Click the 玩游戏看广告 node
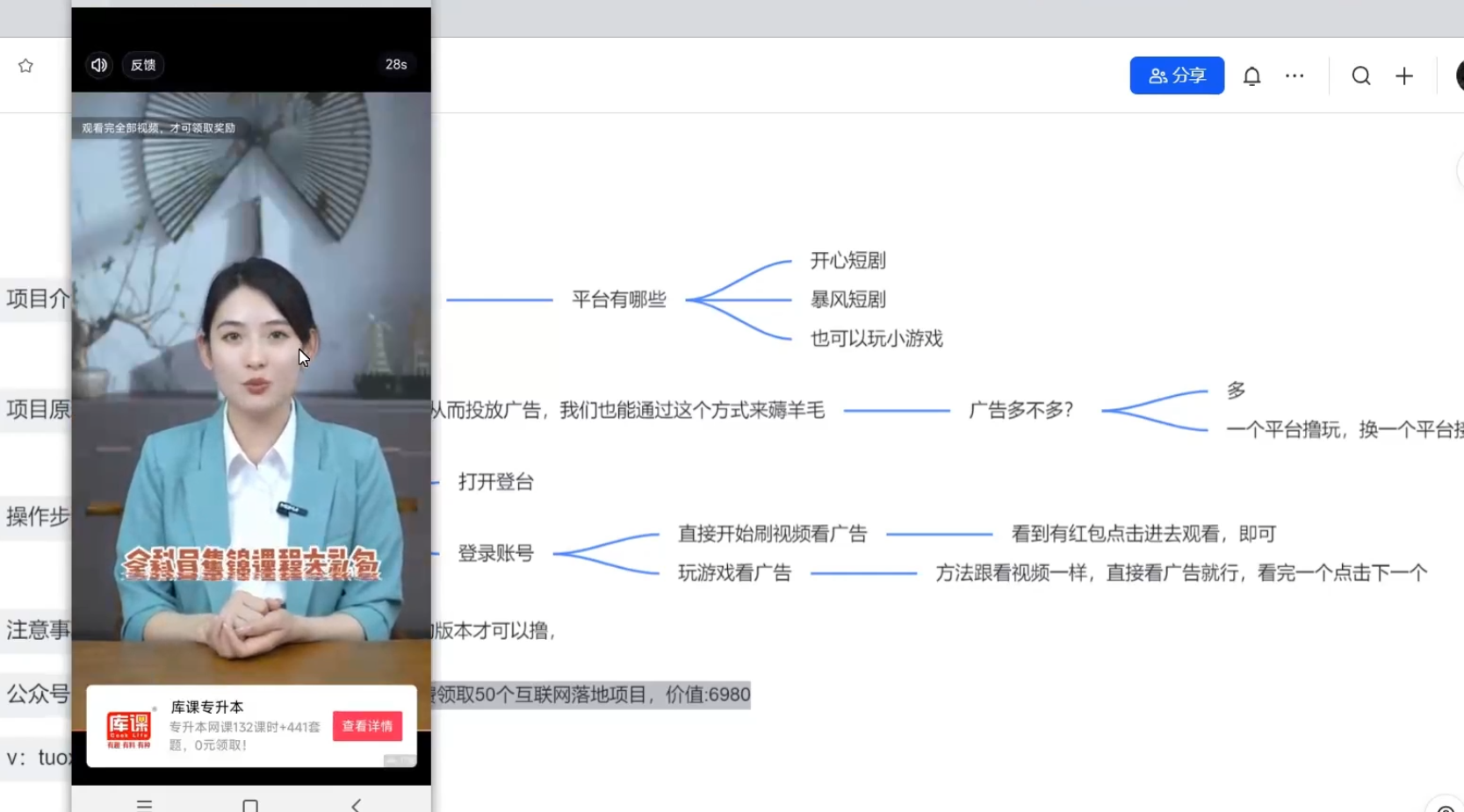1464x812 pixels. 734,573
